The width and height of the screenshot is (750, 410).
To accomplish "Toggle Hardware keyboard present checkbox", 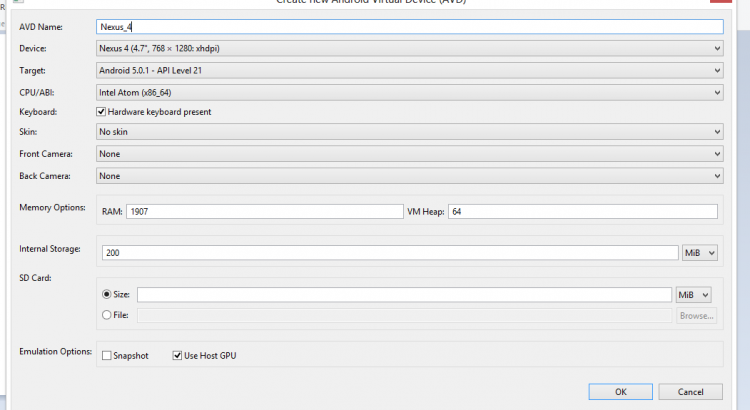I will [x=101, y=112].
